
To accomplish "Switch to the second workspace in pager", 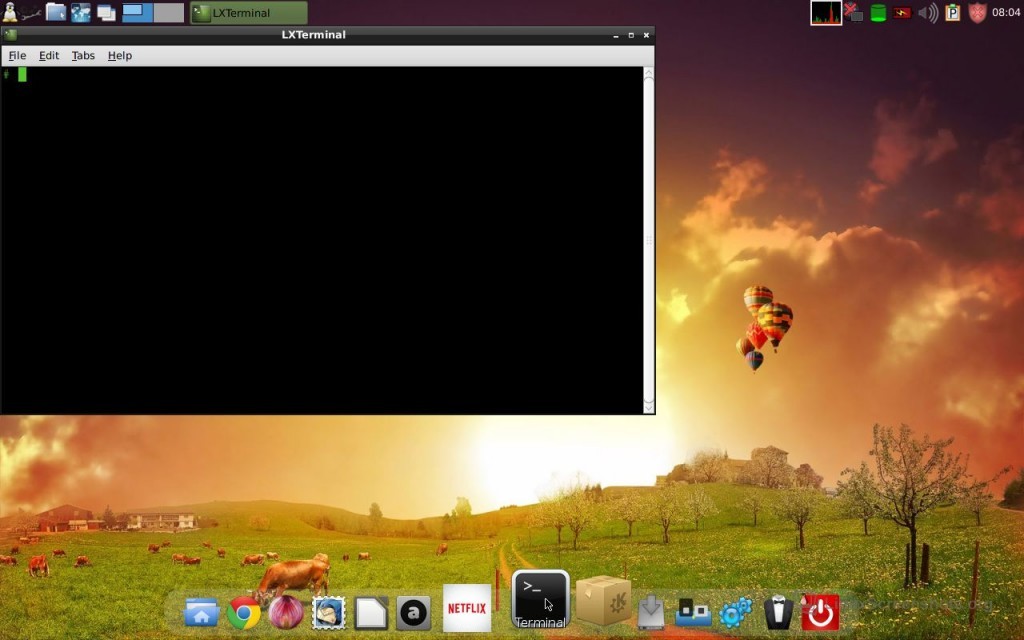I will click(169, 13).
